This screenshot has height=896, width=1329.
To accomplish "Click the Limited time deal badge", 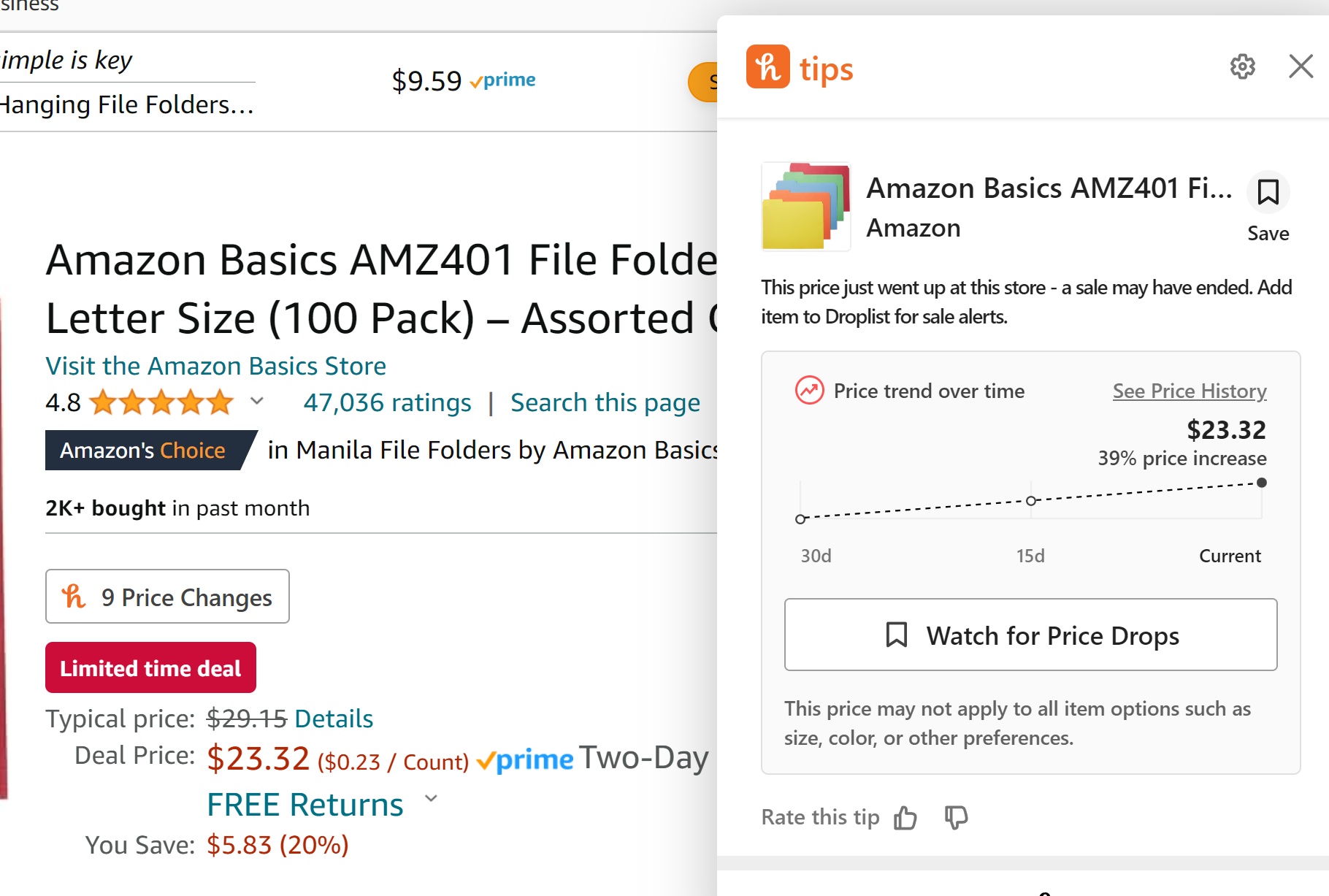I will (150, 668).
